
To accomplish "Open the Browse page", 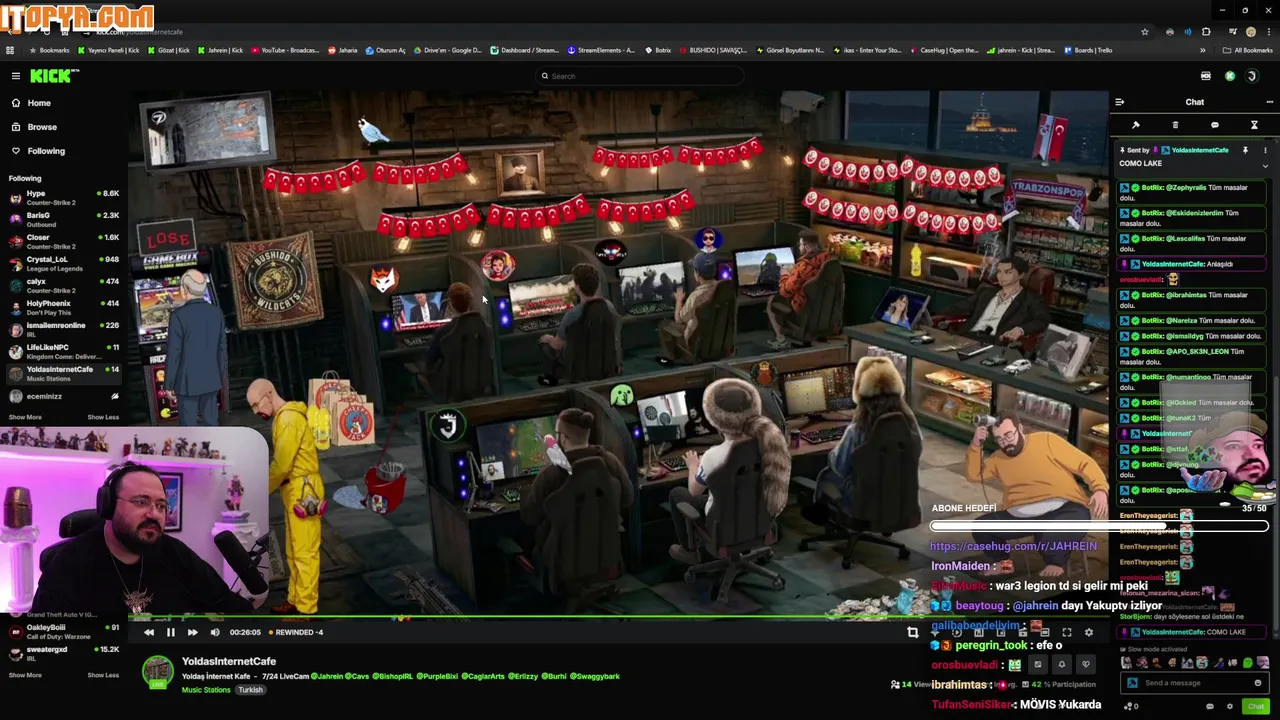I will click(42, 127).
